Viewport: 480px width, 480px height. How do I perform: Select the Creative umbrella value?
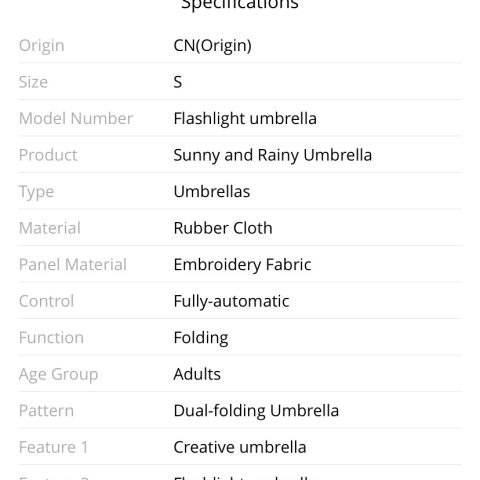pos(240,447)
